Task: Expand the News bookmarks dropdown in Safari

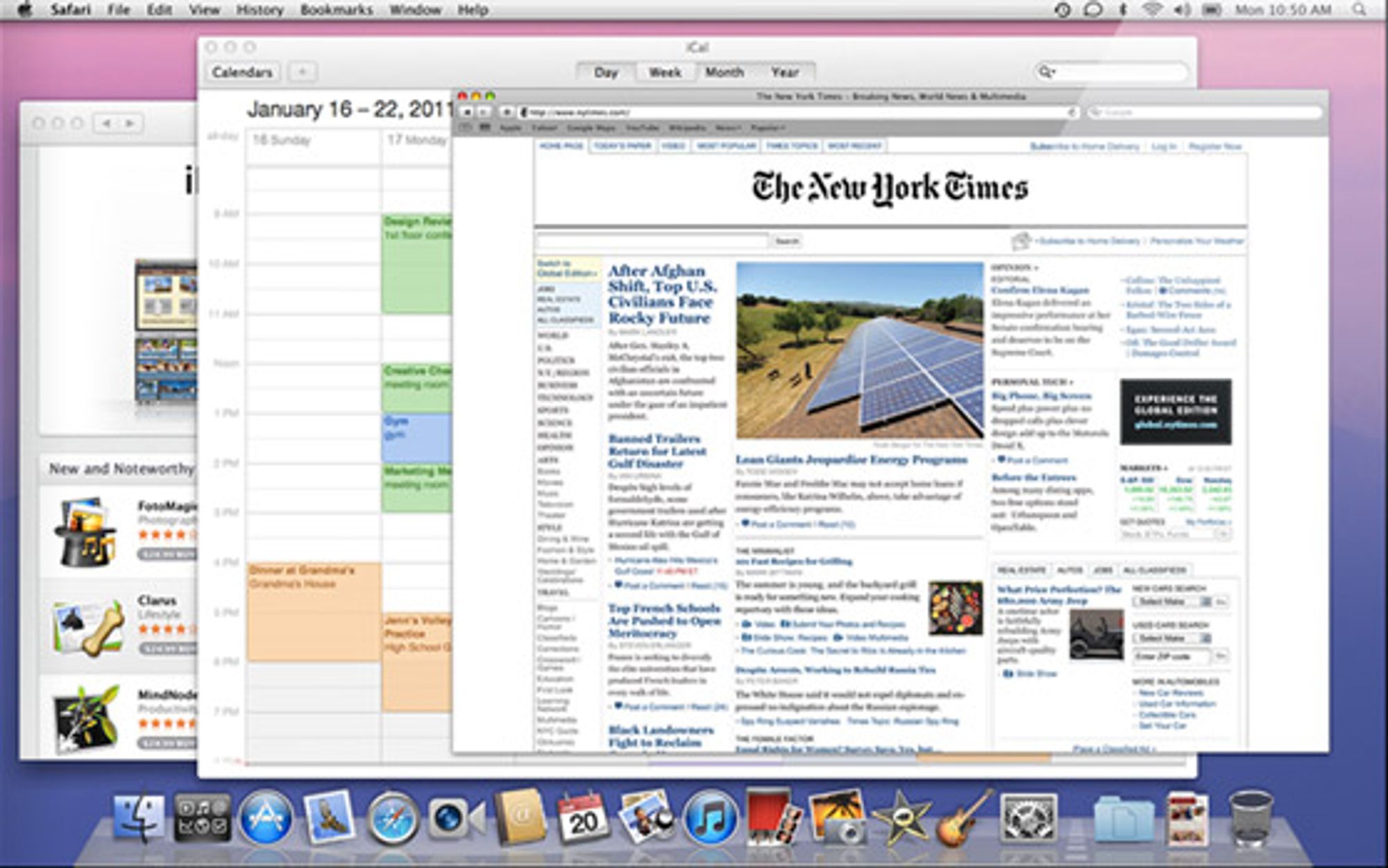Action: coord(727,128)
